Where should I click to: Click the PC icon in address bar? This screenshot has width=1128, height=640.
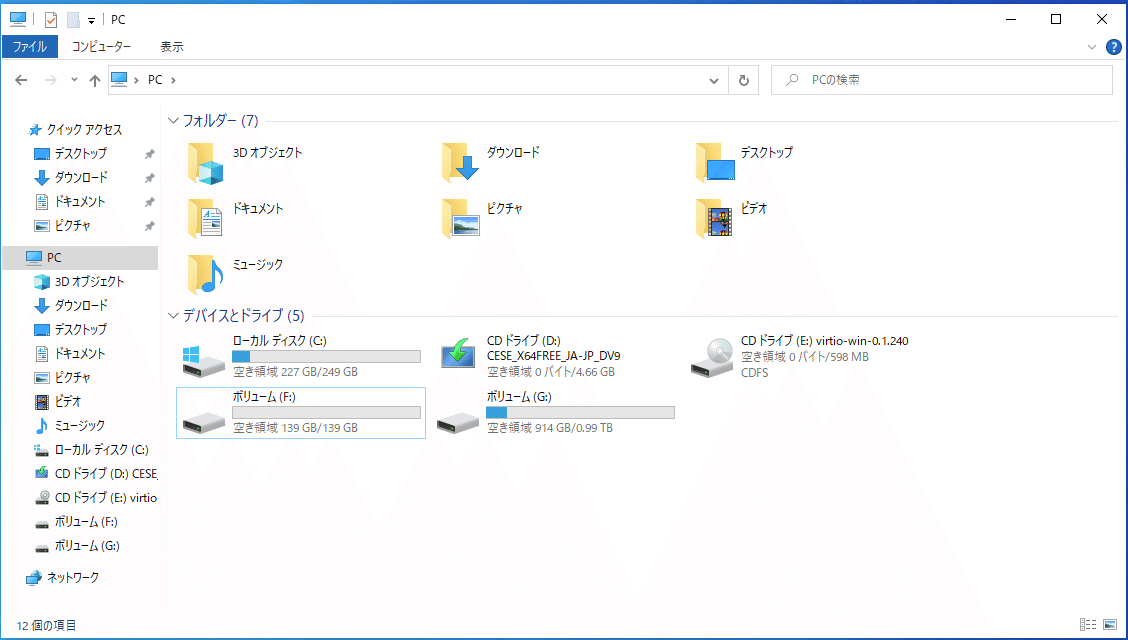click(119, 78)
